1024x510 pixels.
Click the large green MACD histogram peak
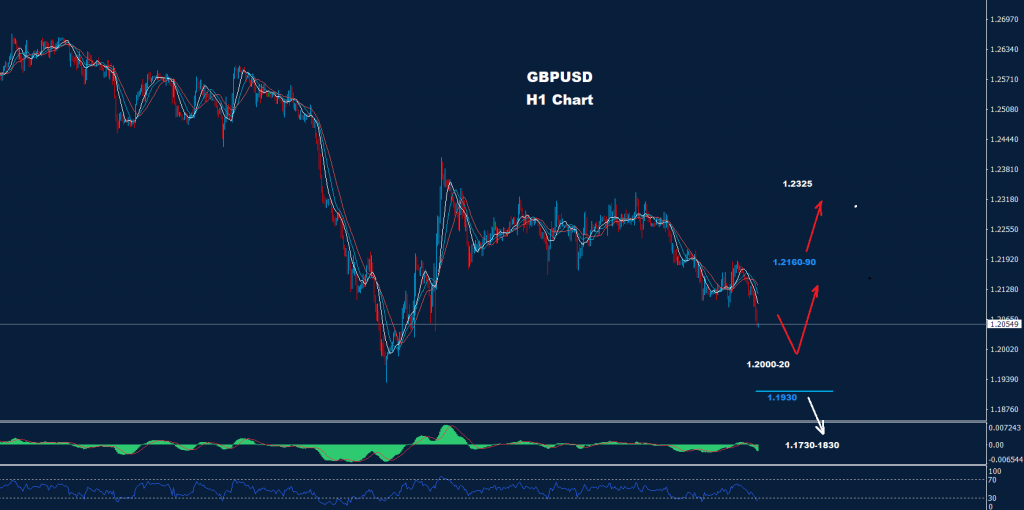click(x=449, y=436)
